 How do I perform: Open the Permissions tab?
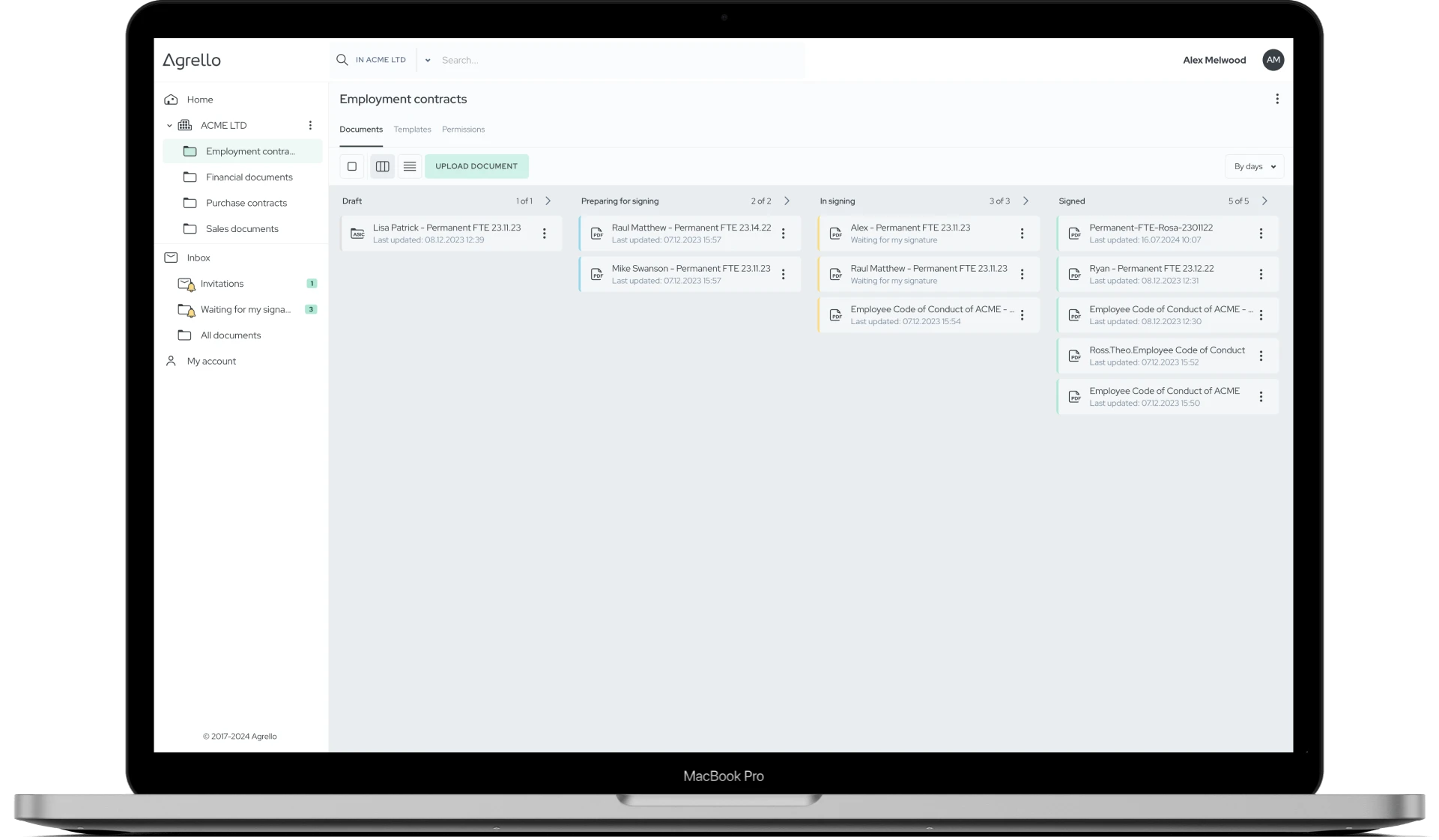(463, 130)
